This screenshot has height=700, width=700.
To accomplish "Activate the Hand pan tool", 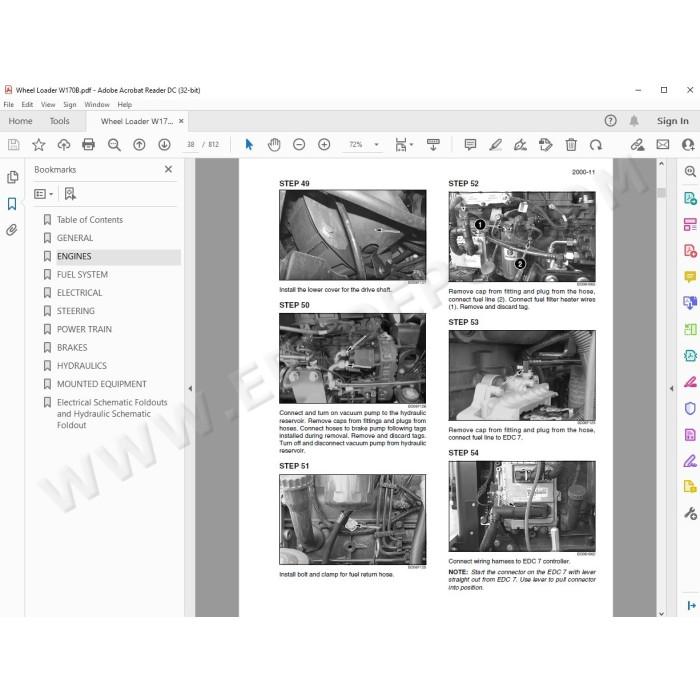I will coord(274,145).
